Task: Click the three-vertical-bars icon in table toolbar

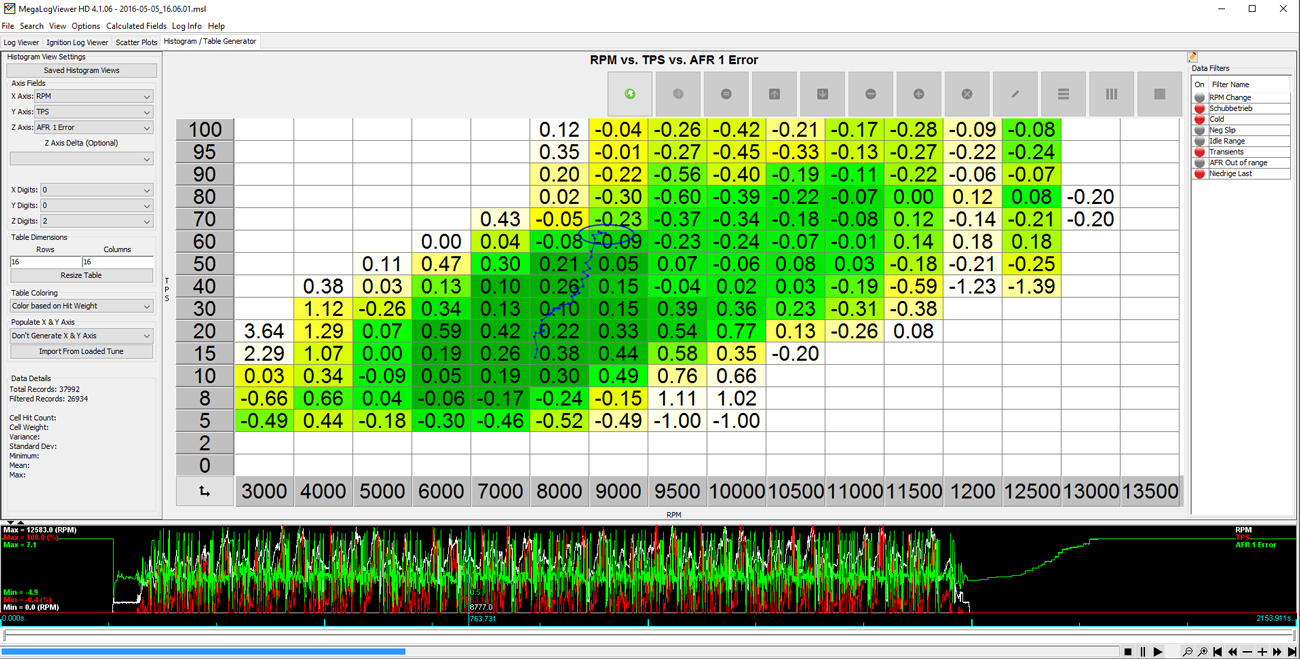Action: [x=1111, y=94]
